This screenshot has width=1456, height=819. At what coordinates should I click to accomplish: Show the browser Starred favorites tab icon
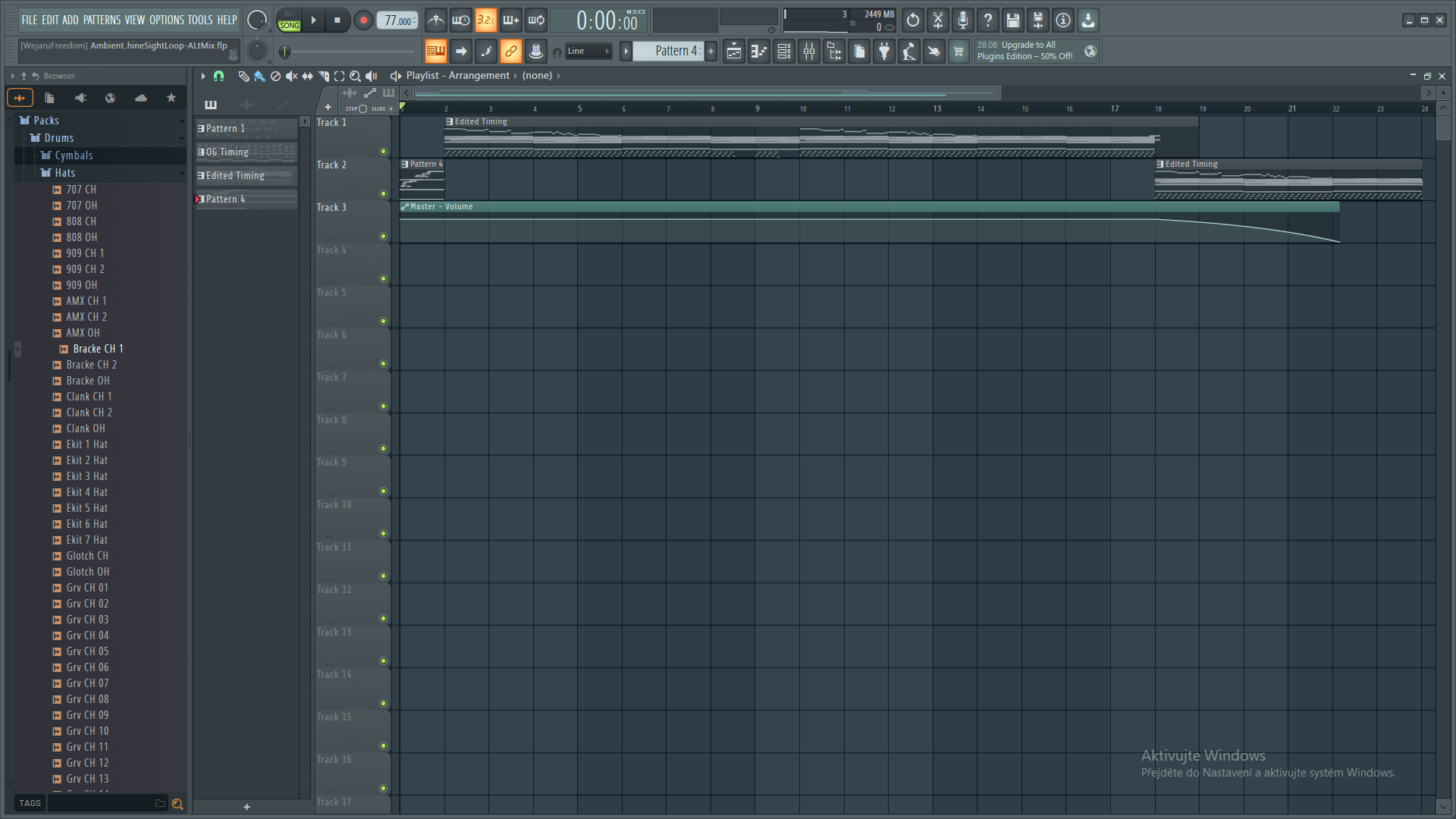[171, 98]
